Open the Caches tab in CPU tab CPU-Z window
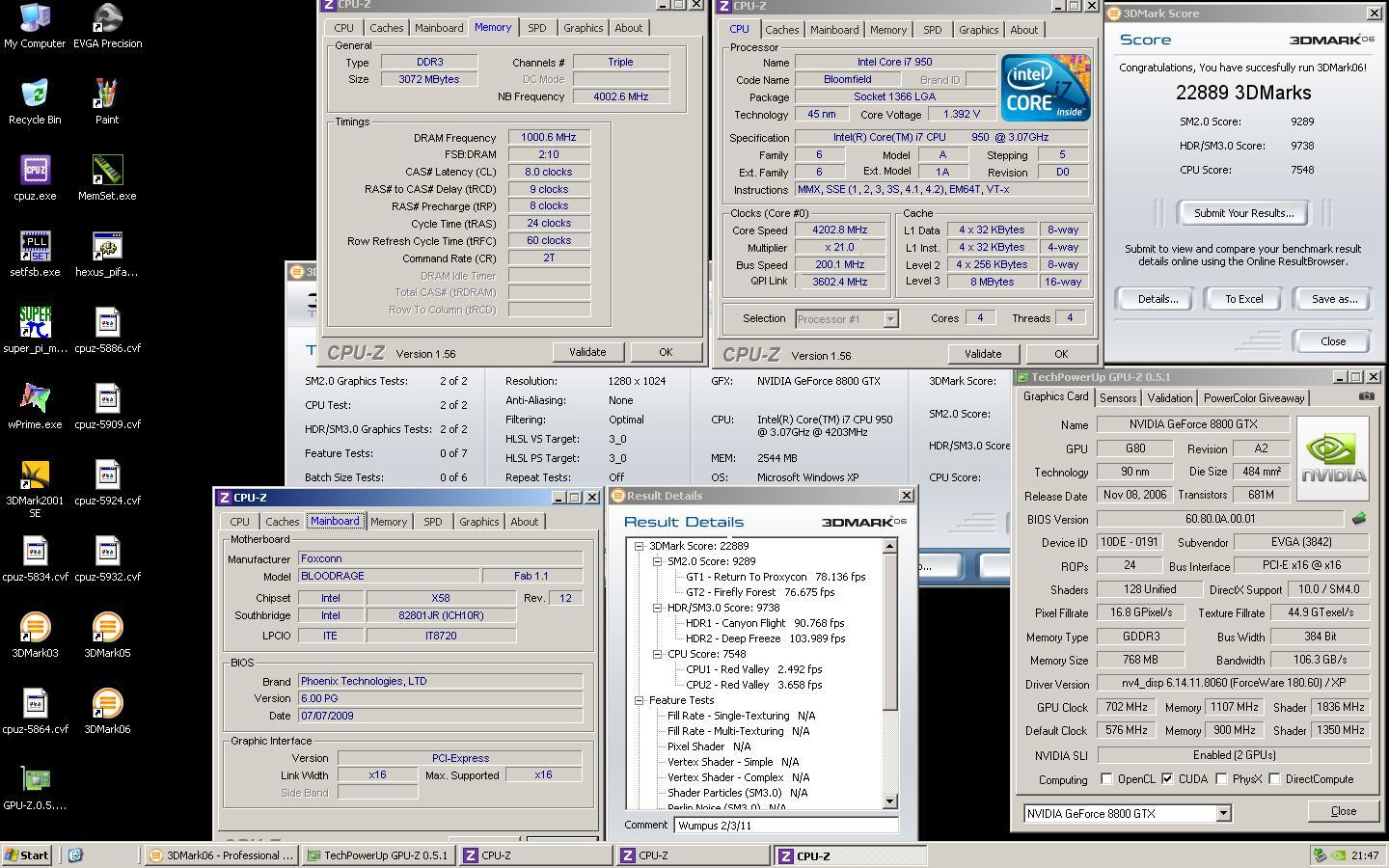 click(782, 30)
